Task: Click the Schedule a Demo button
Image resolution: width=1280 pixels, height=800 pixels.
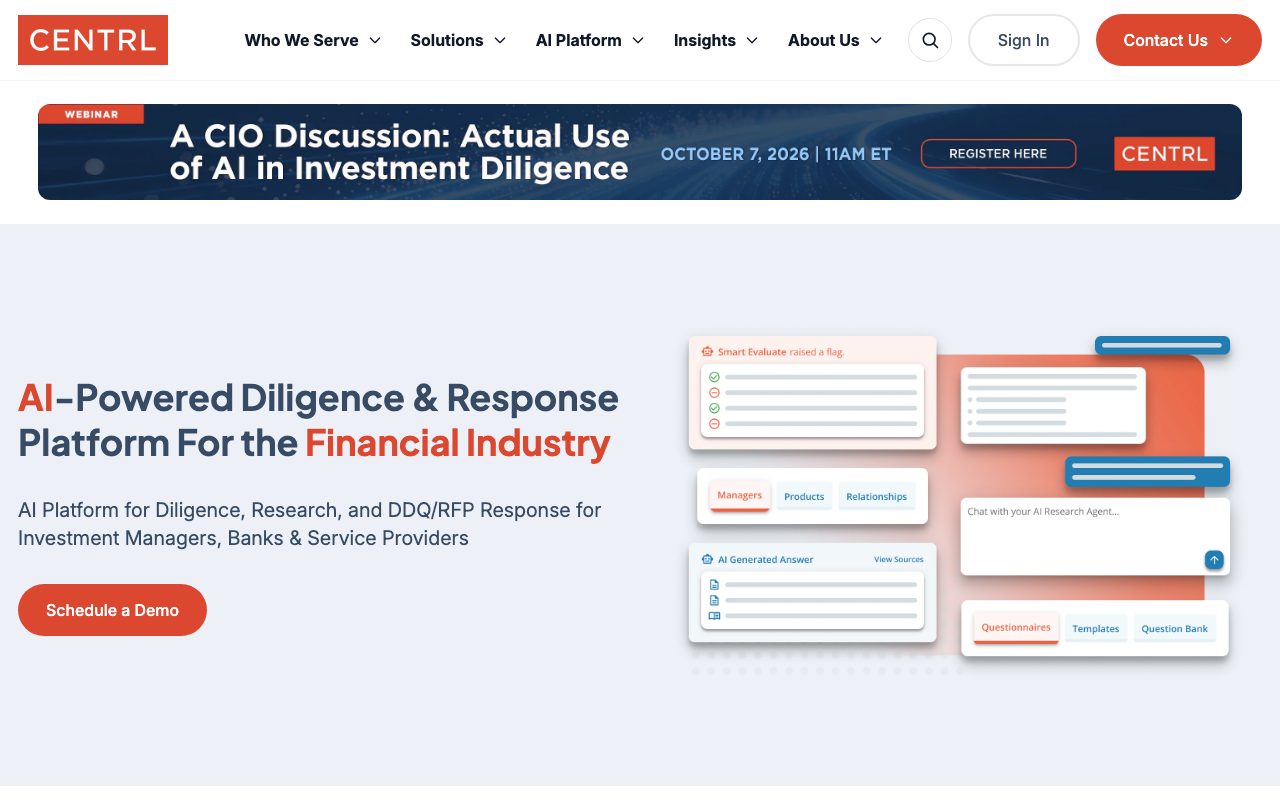Action: 112,610
